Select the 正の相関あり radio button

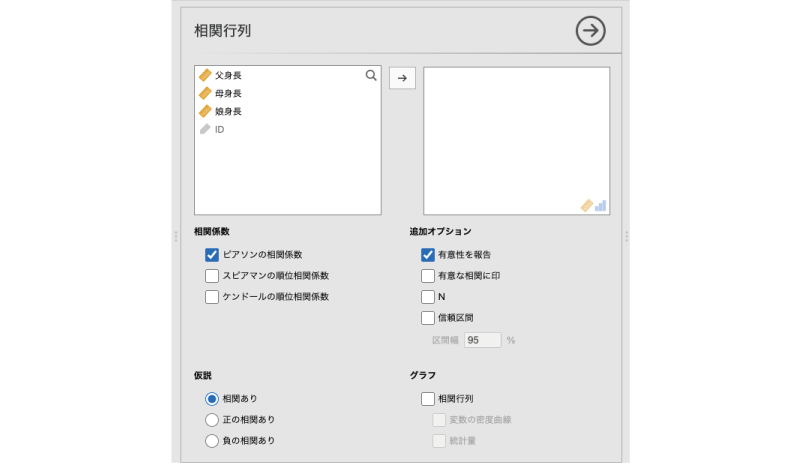pyautogui.click(x=212, y=420)
